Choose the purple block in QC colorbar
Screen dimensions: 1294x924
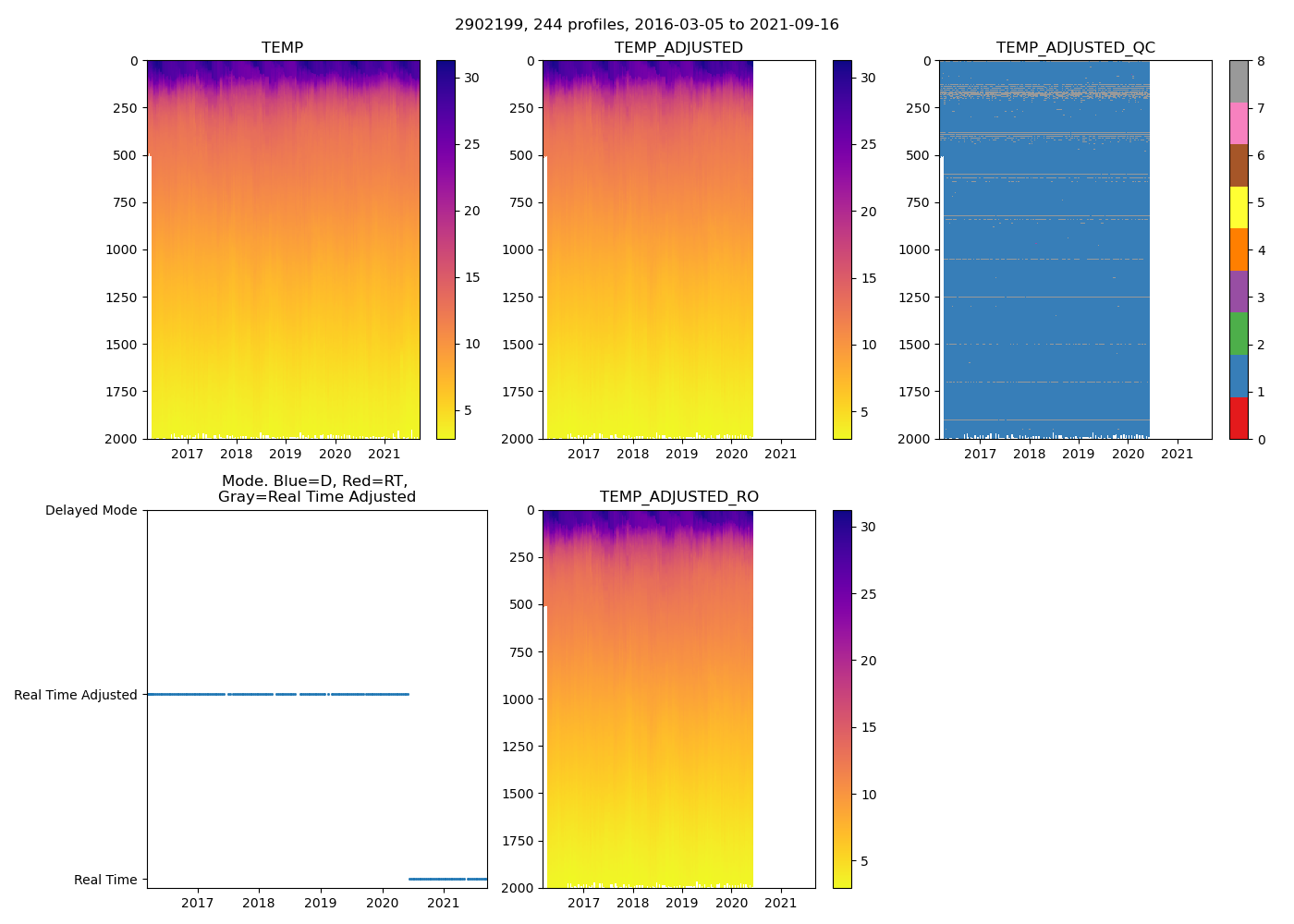(x=1239, y=291)
